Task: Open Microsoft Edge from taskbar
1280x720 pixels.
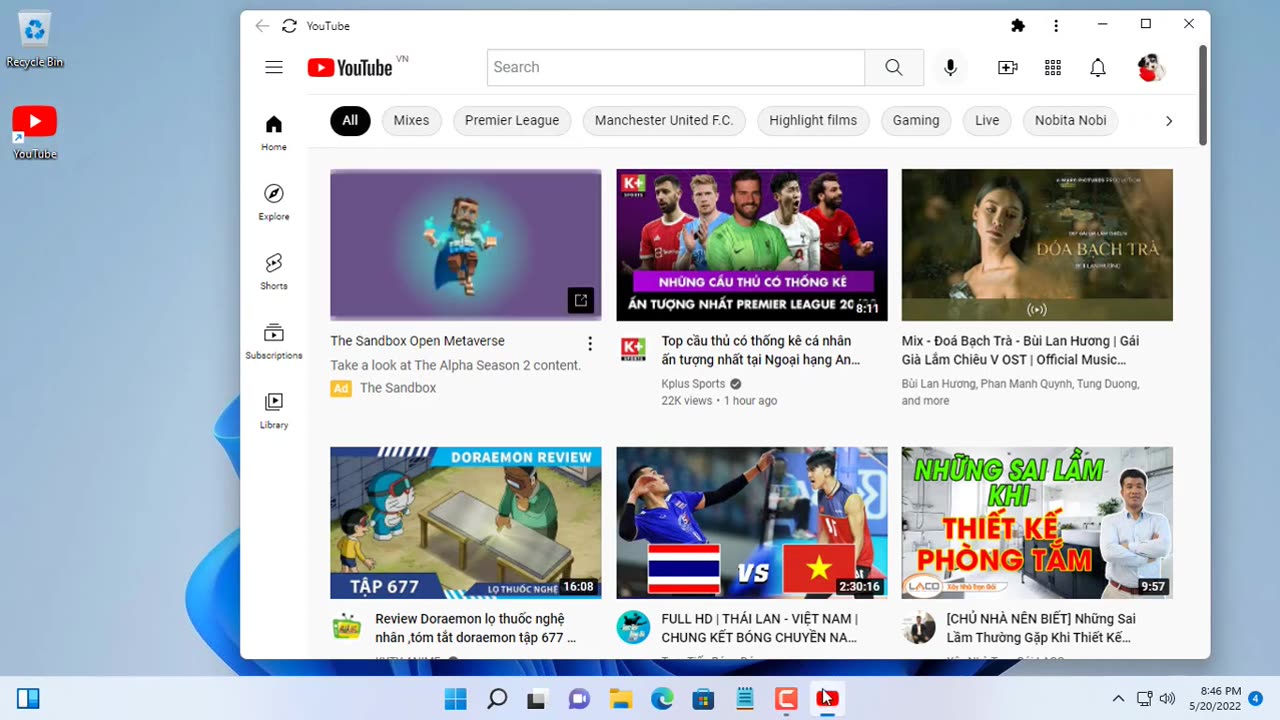Action: [x=663, y=698]
